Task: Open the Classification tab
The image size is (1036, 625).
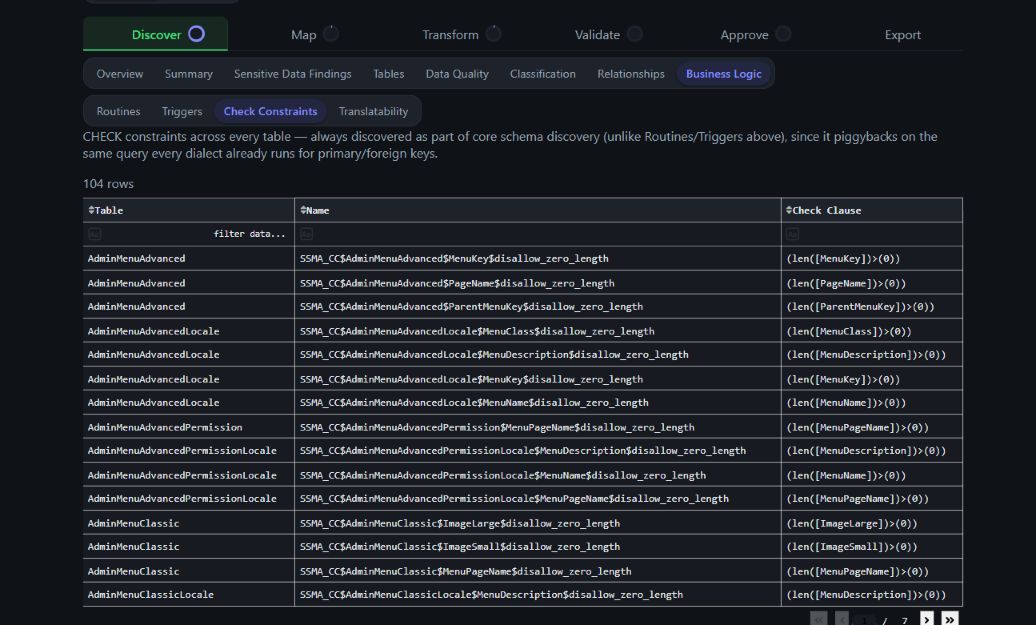Action: (542, 74)
